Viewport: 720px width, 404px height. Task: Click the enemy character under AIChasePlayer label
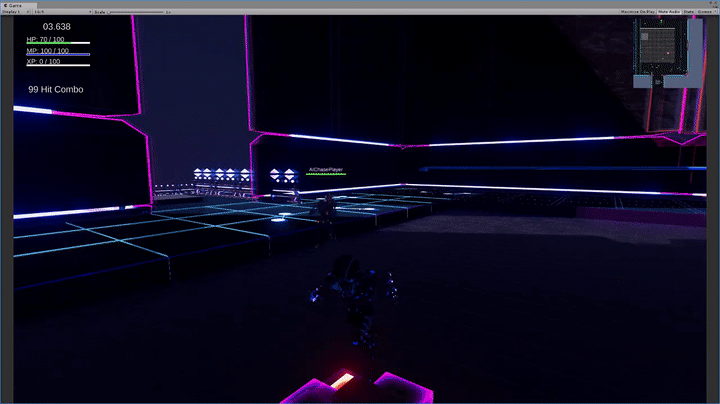[324, 208]
